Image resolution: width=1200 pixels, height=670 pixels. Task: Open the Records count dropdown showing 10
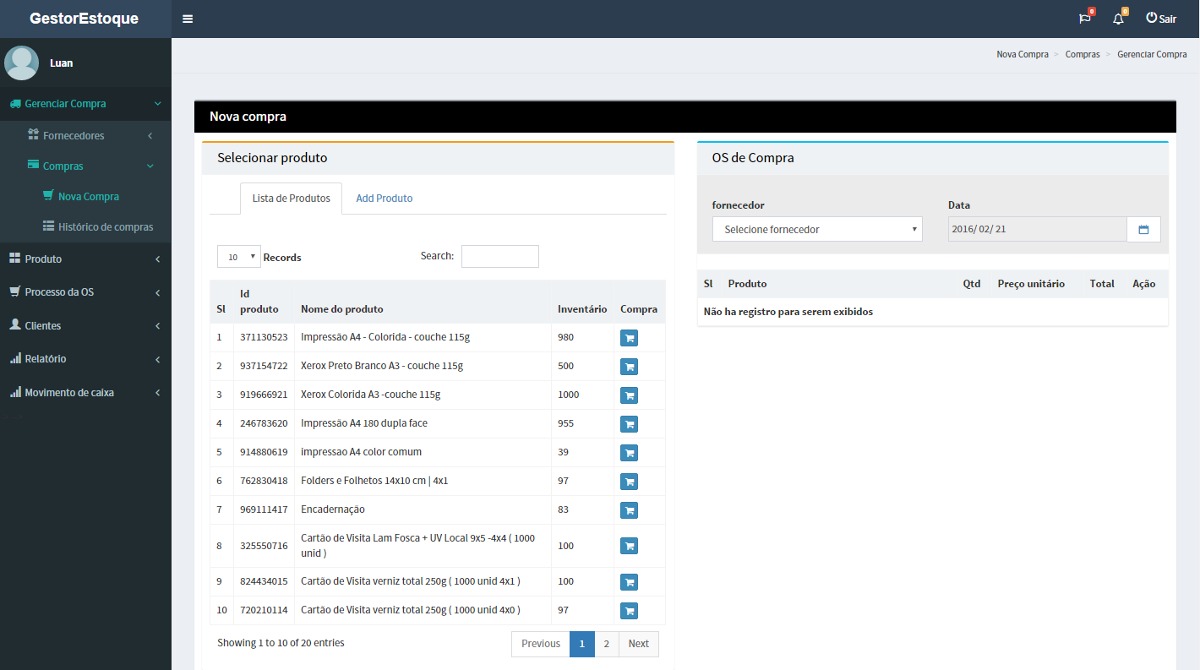click(x=238, y=256)
